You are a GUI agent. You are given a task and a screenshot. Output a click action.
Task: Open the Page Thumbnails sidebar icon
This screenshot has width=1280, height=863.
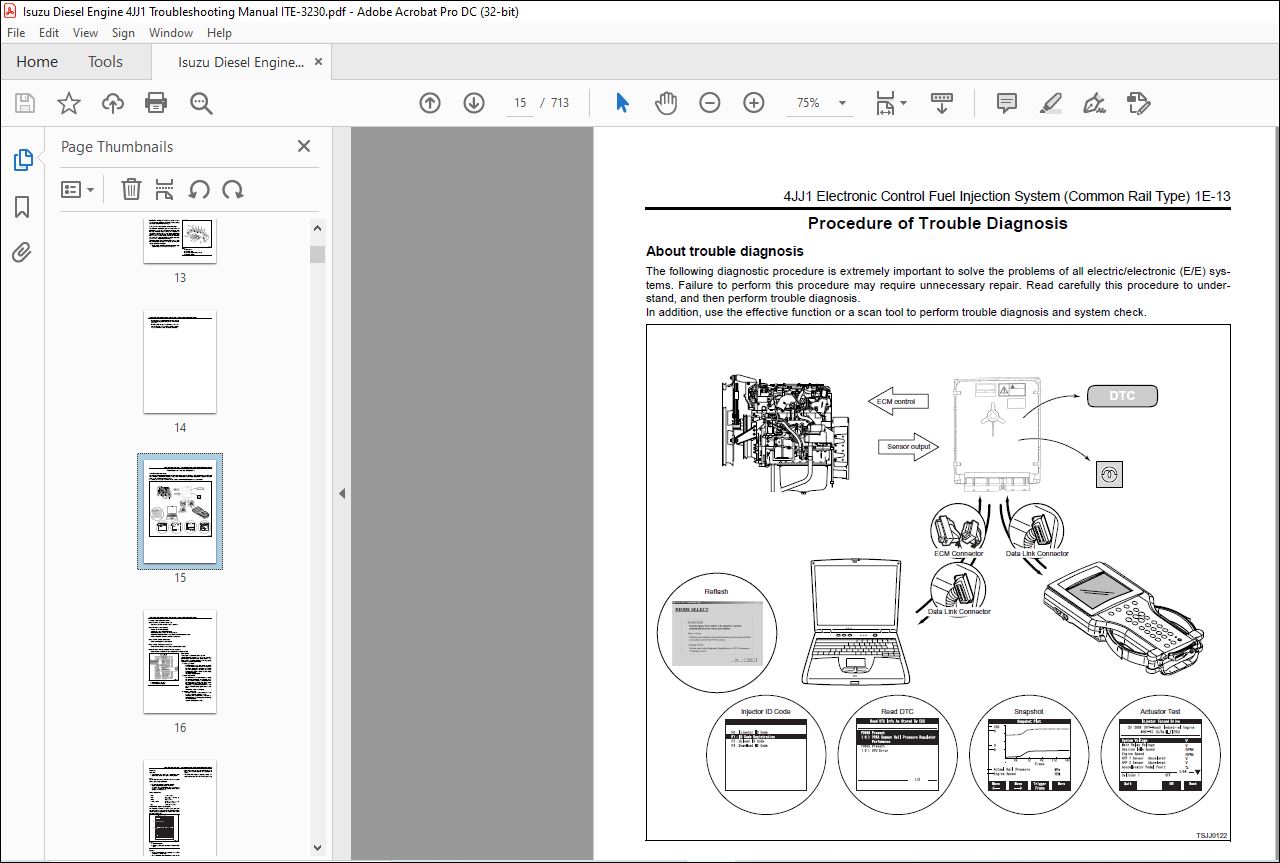click(22, 160)
